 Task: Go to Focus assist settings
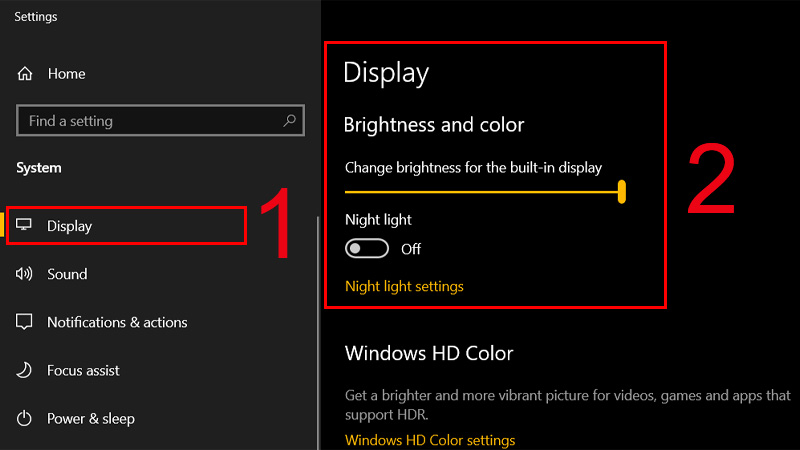(x=83, y=370)
